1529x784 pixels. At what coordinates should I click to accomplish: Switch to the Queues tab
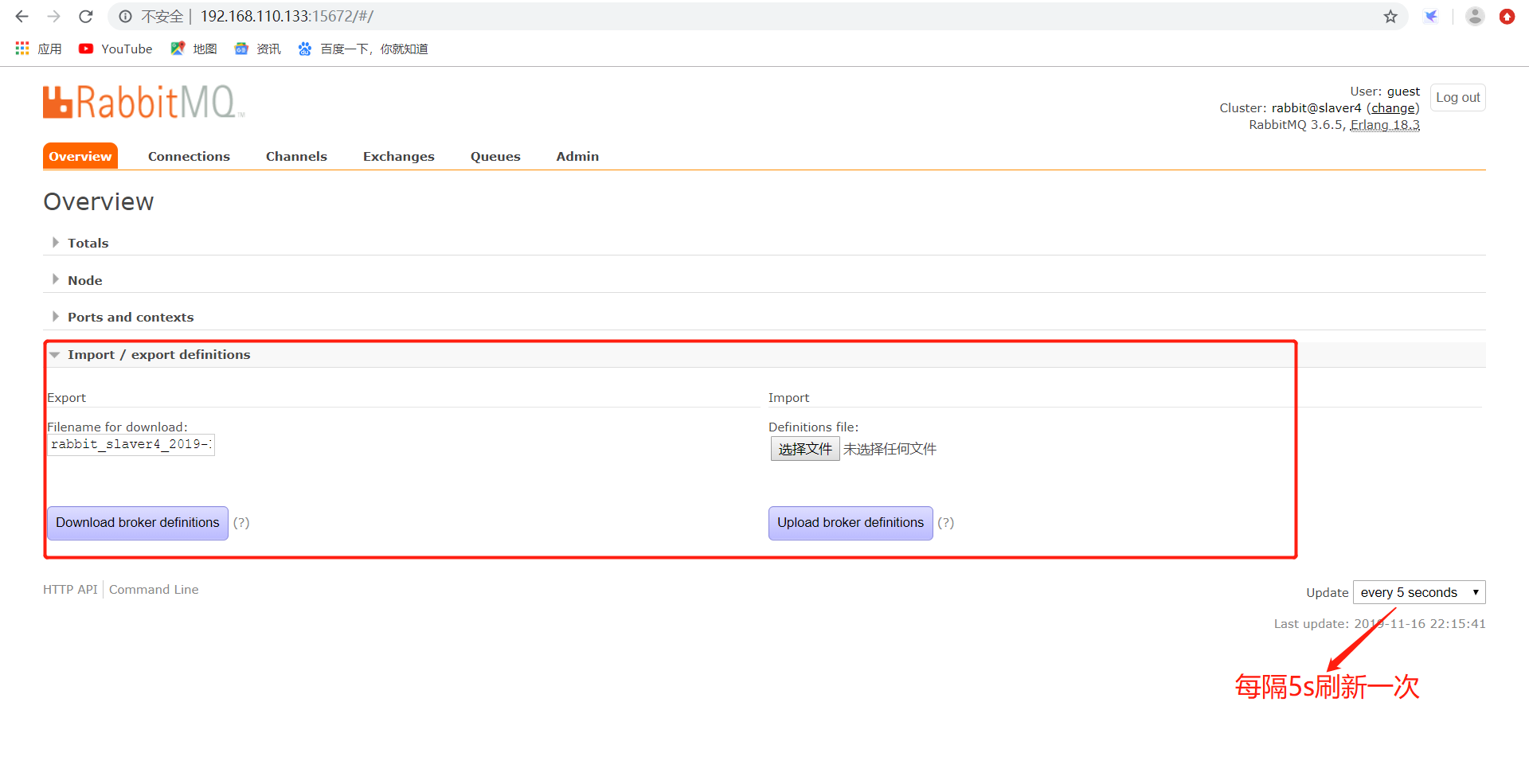[495, 156]
